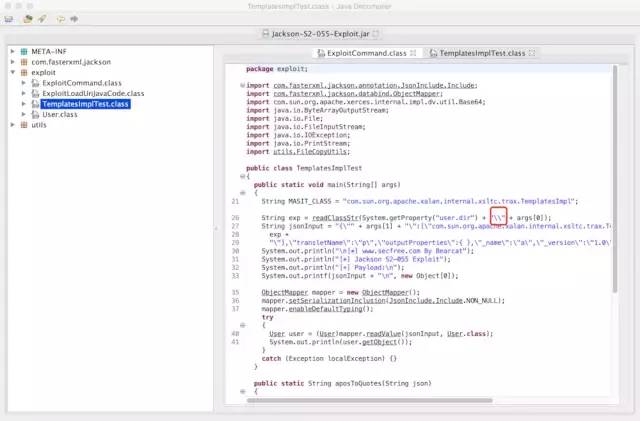Screen dimensions: 640x421
Task: Fold the TemplatesImplTest class body
Action: click(x=242, y=176)
